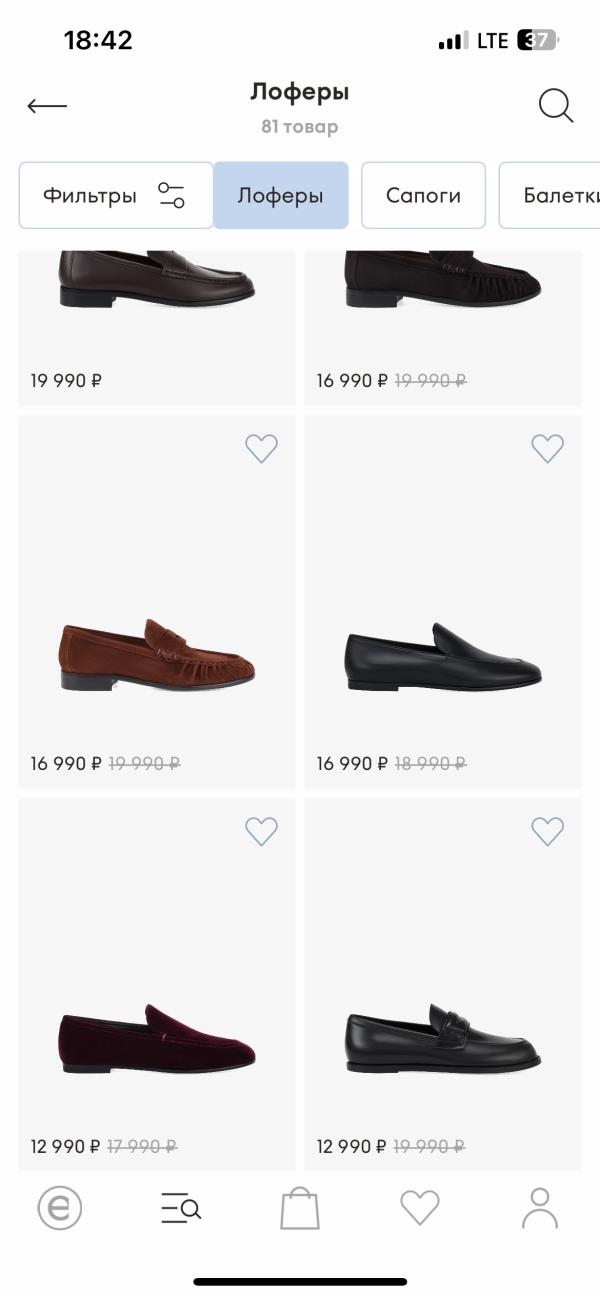
Task: Select the Лоферы category chip
Action: 280,195
